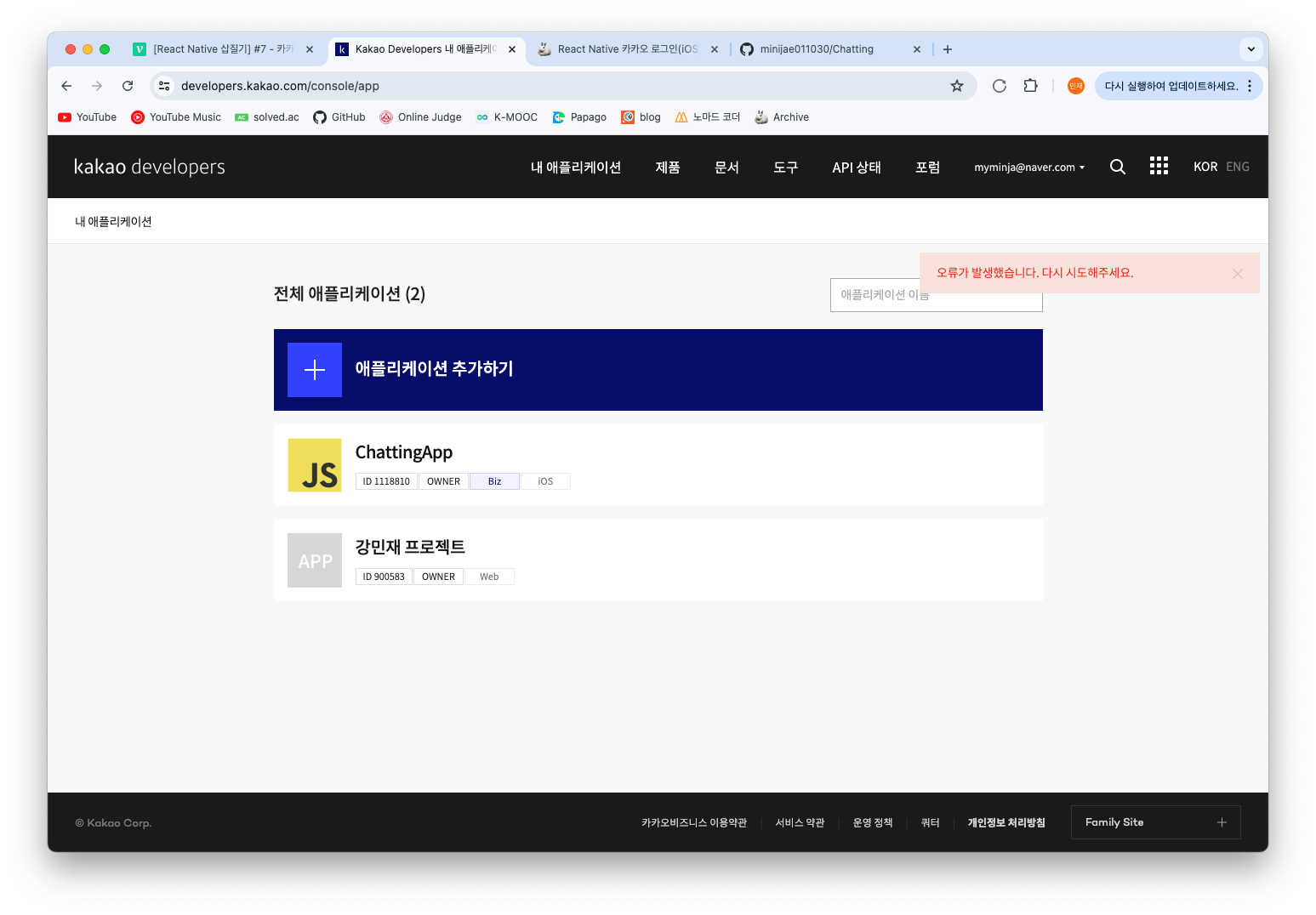Open the browser extensions puzzle icon
The image size is (1316, 915).
(1030, 86)
